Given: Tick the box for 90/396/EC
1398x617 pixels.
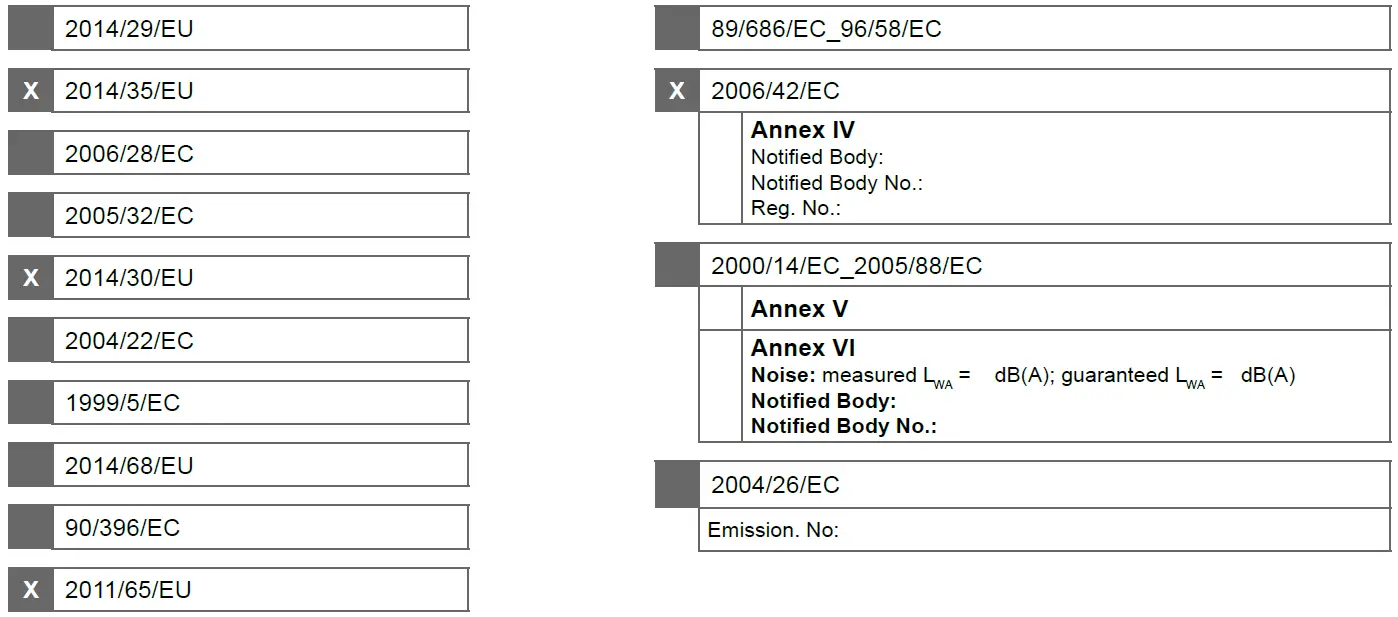Looking at the screenshot, I should (30, 527).
